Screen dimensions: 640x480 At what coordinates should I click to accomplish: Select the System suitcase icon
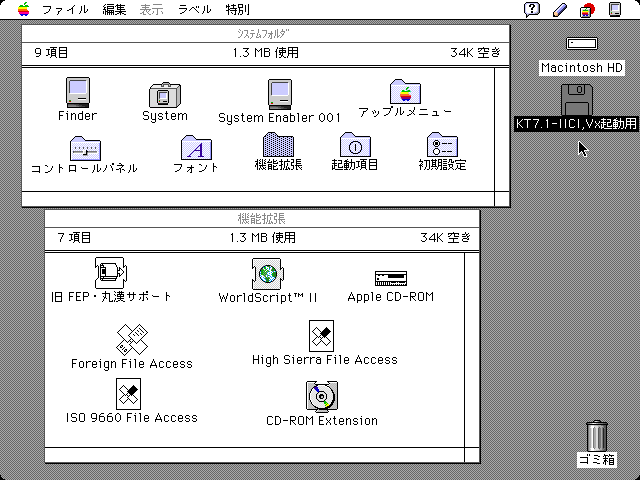tap(164, 95)
